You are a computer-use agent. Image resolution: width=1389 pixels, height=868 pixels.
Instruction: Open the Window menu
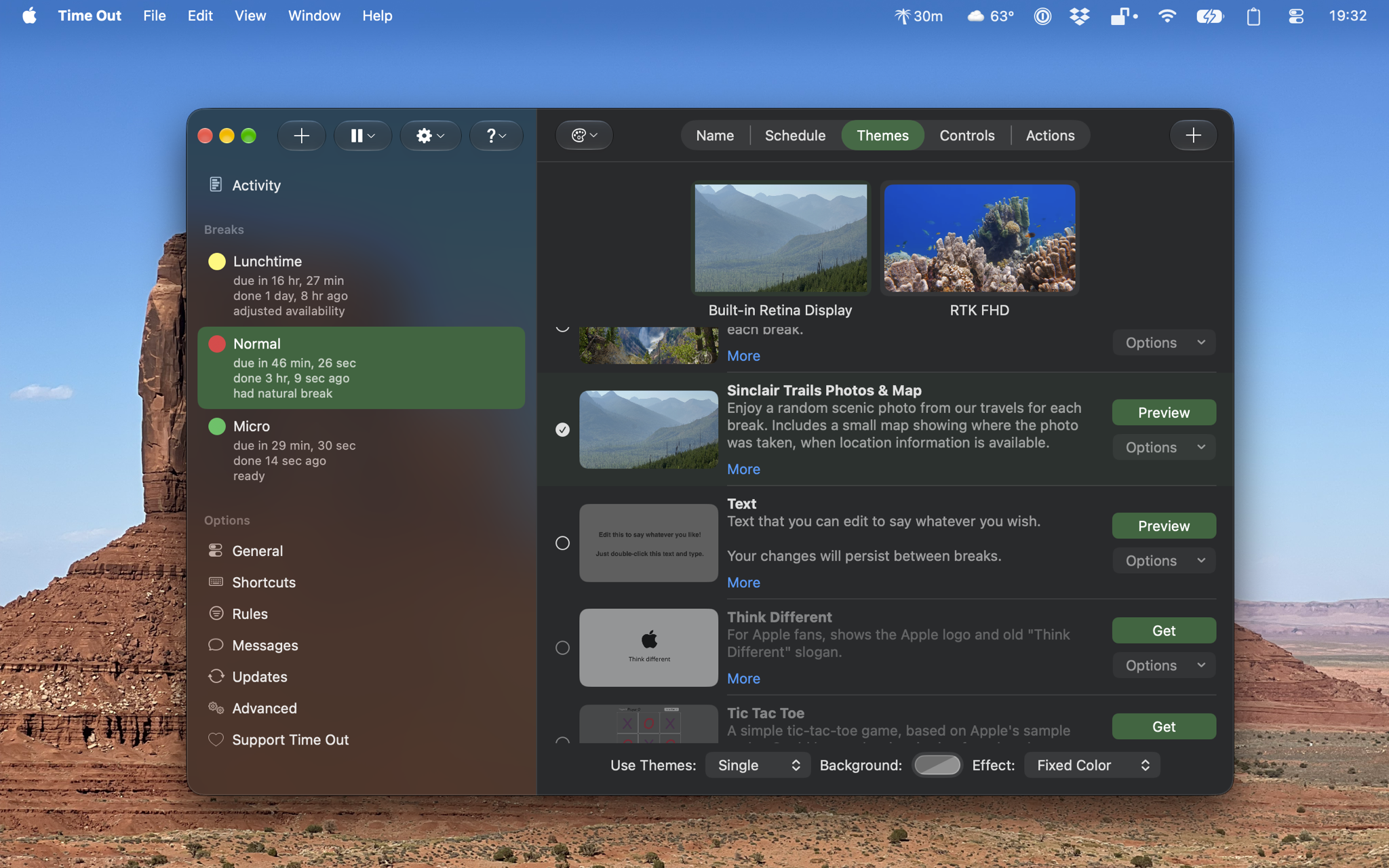314,16
